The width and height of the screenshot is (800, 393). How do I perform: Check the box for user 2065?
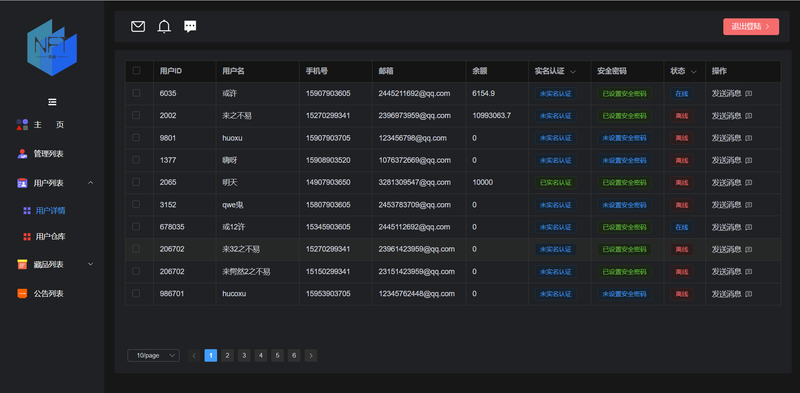coord(136,182)
